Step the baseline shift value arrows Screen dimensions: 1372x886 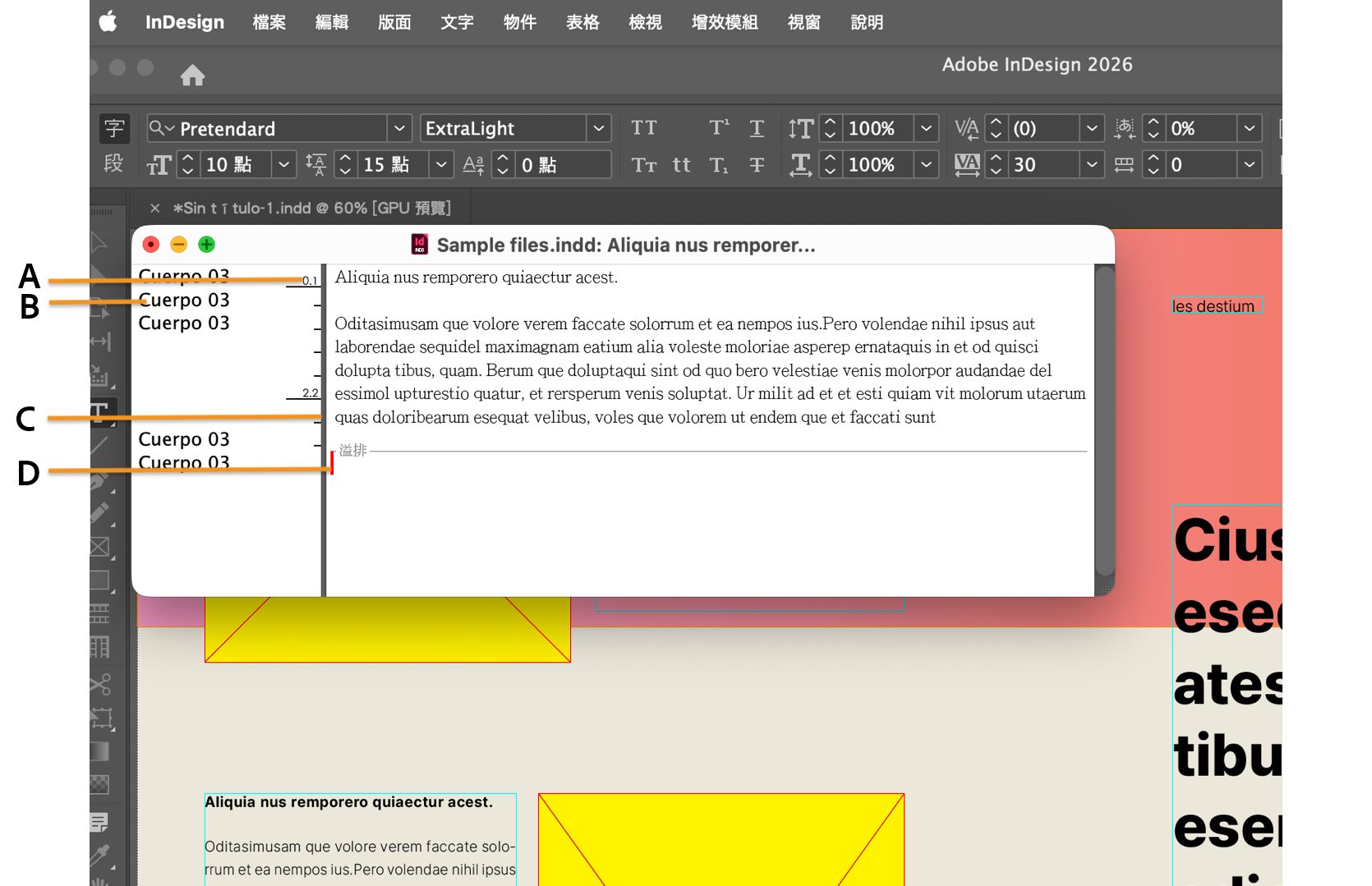click(x=503, y=165)
